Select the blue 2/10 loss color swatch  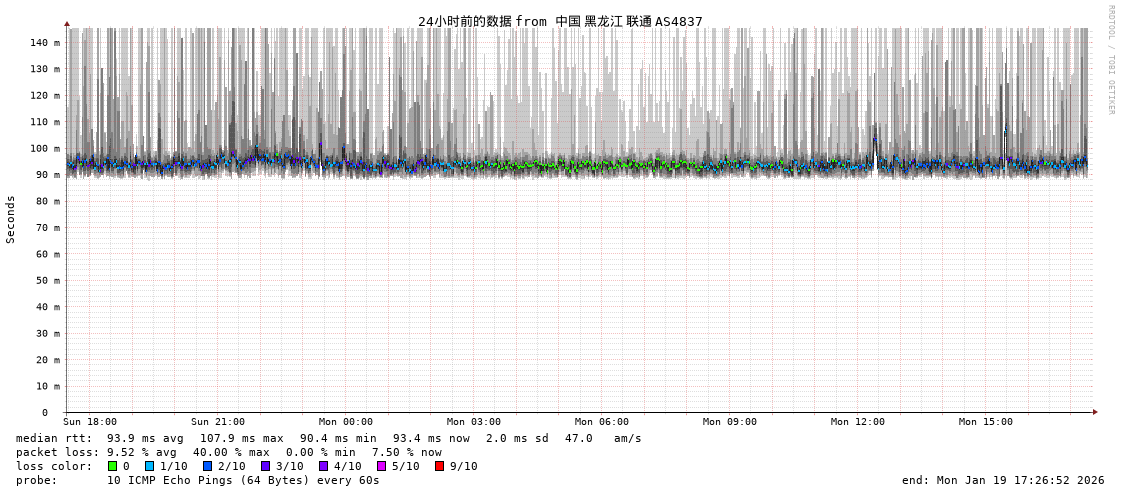pyautogui.click(x=207, y=466)
